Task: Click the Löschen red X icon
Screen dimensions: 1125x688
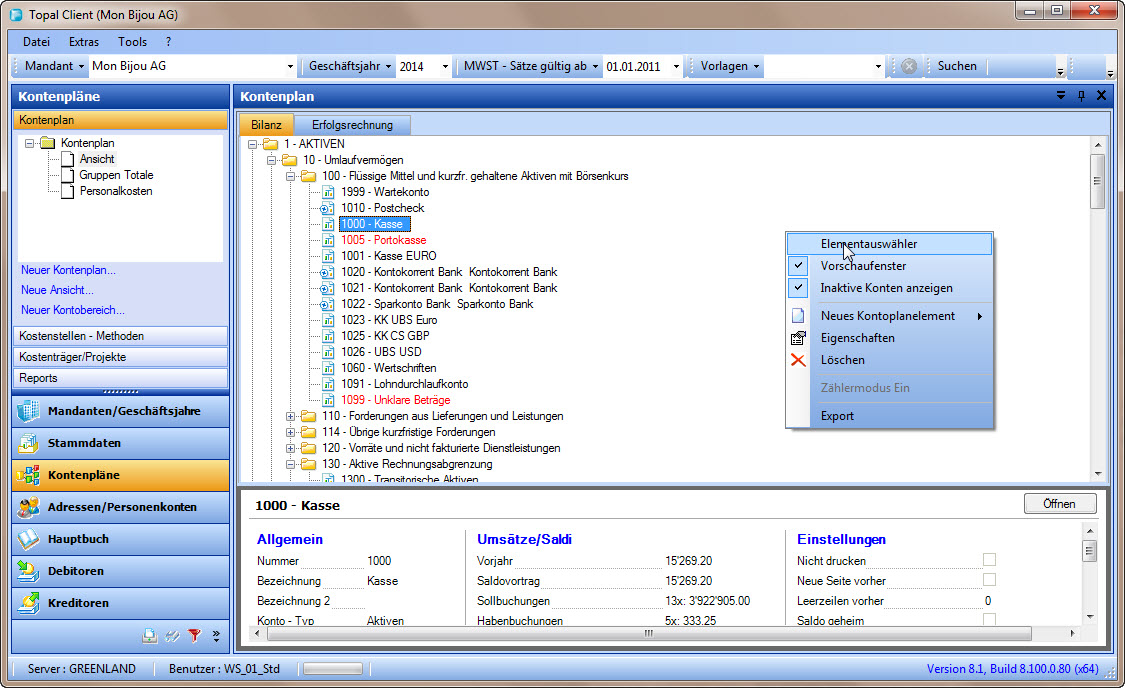Action: click(798, 360)
